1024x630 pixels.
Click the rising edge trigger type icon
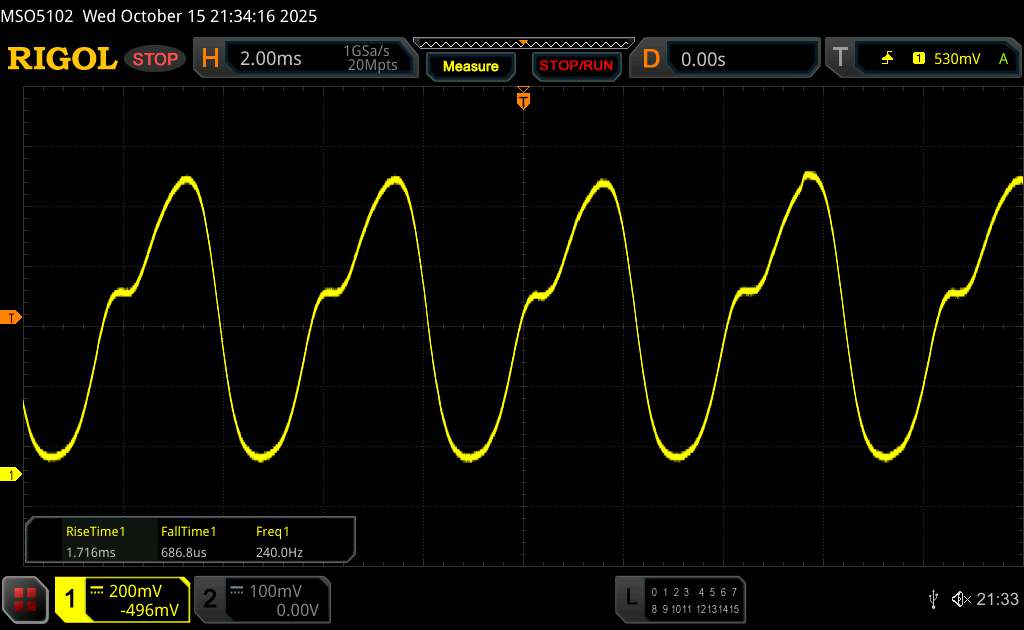click(887, 59)
